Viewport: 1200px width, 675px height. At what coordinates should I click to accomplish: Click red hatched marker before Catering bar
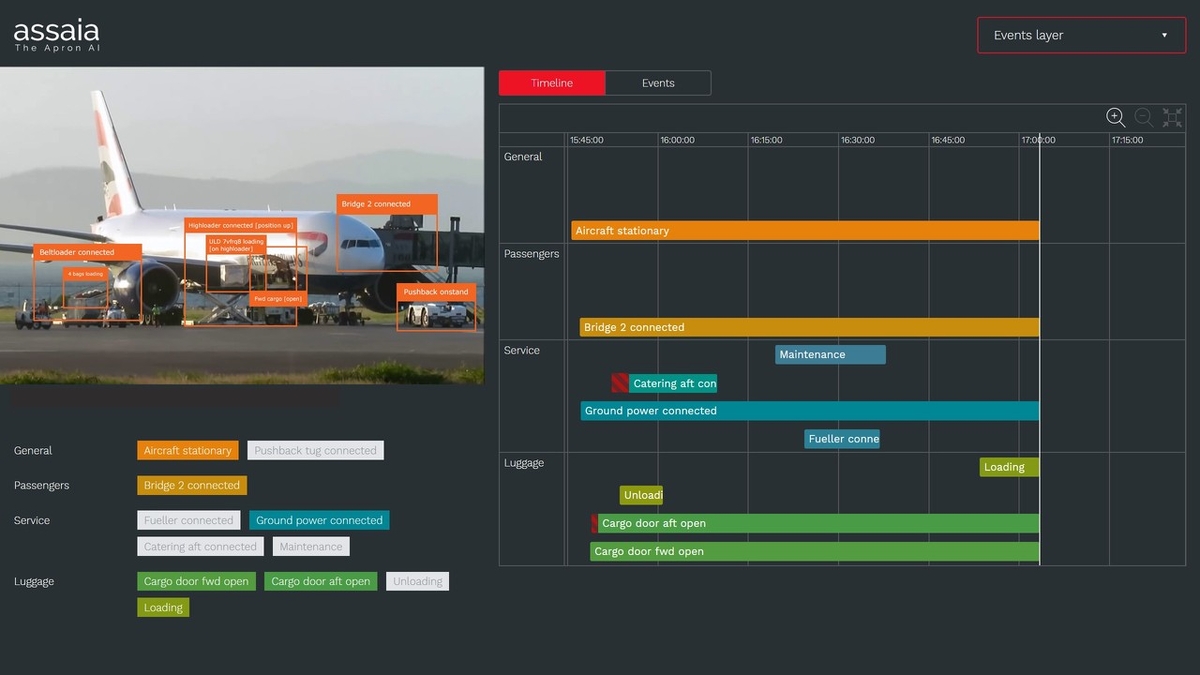[620, 383]
